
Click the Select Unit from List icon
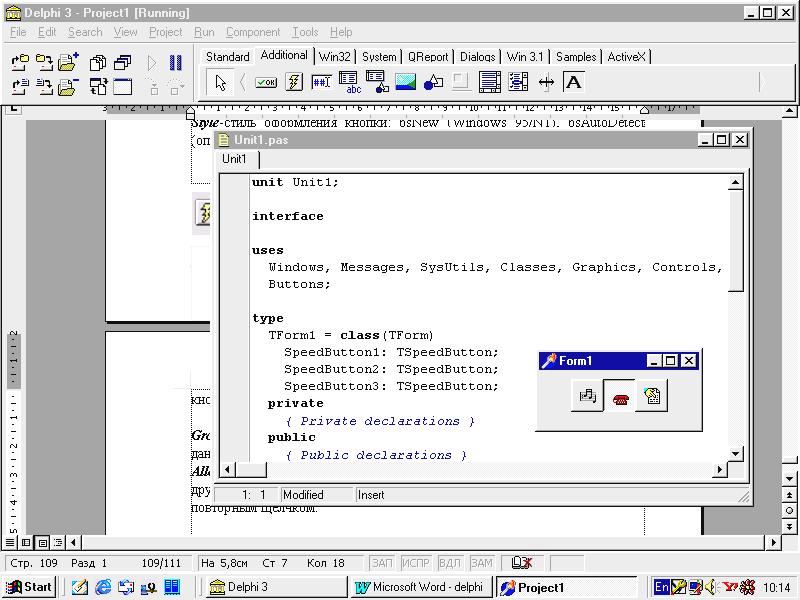(x=98, y=63)
